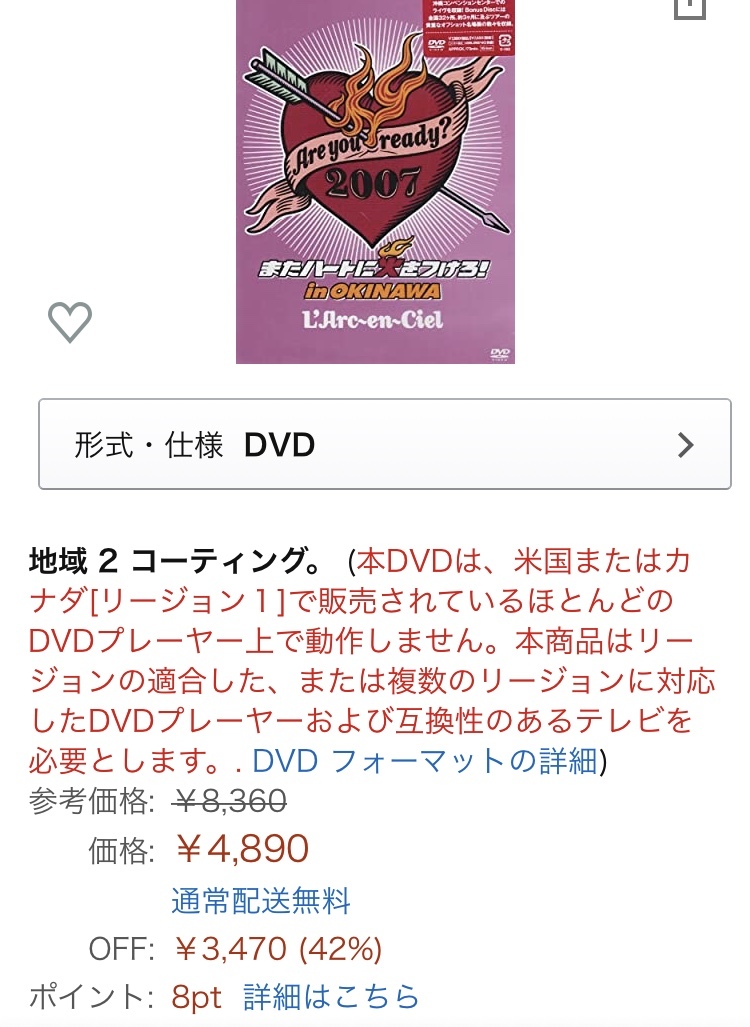Screen dimensions: 750x1027
Task: Follow the 通常配送無料 shipping link
Action: click(x=261, y=901)
